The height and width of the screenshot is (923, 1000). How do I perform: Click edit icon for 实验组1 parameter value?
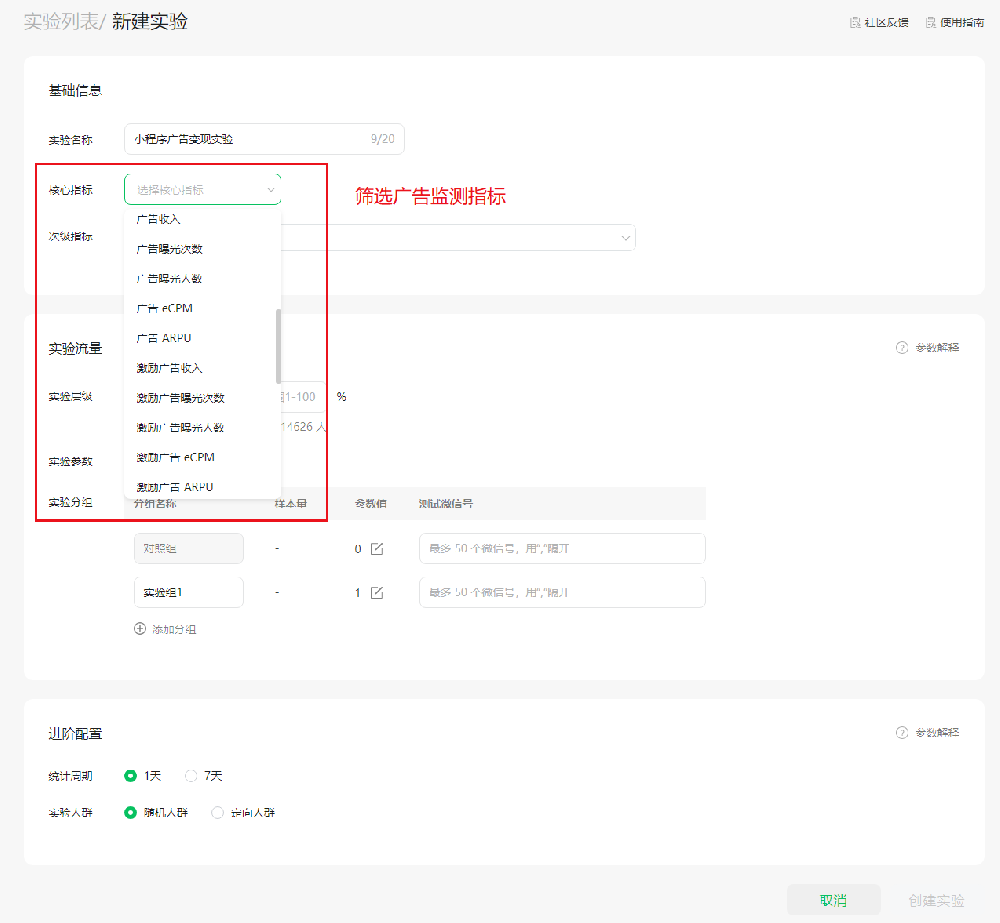pos(377,593)
